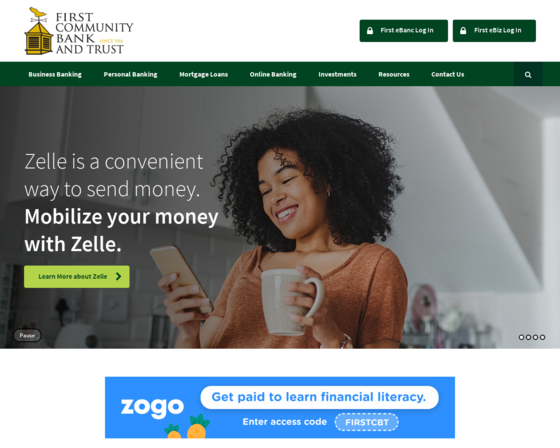Screen dimensions: 560x448
Task: Click the arrow on Learn More about Zelle
Action: coord(119,276)
